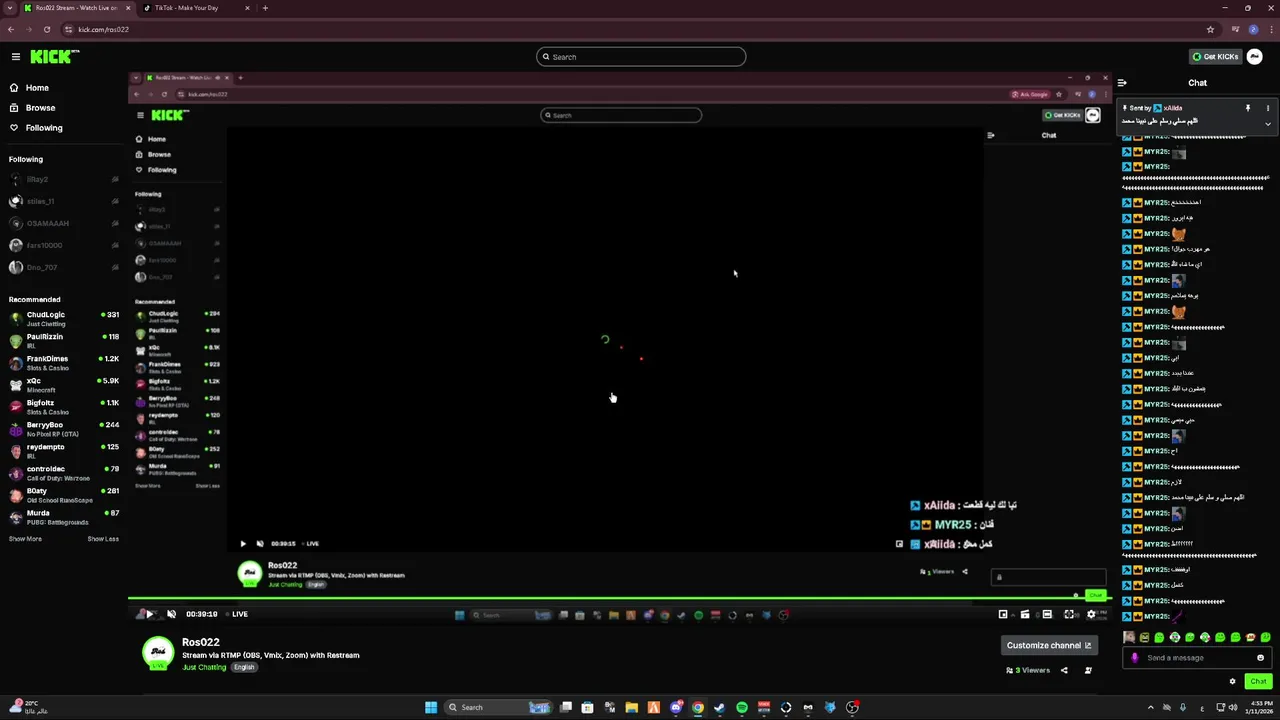This screenshot has height=720, width=1280.
Task: Click the Just Chatting category link
Action: click(x=204, y=667)
